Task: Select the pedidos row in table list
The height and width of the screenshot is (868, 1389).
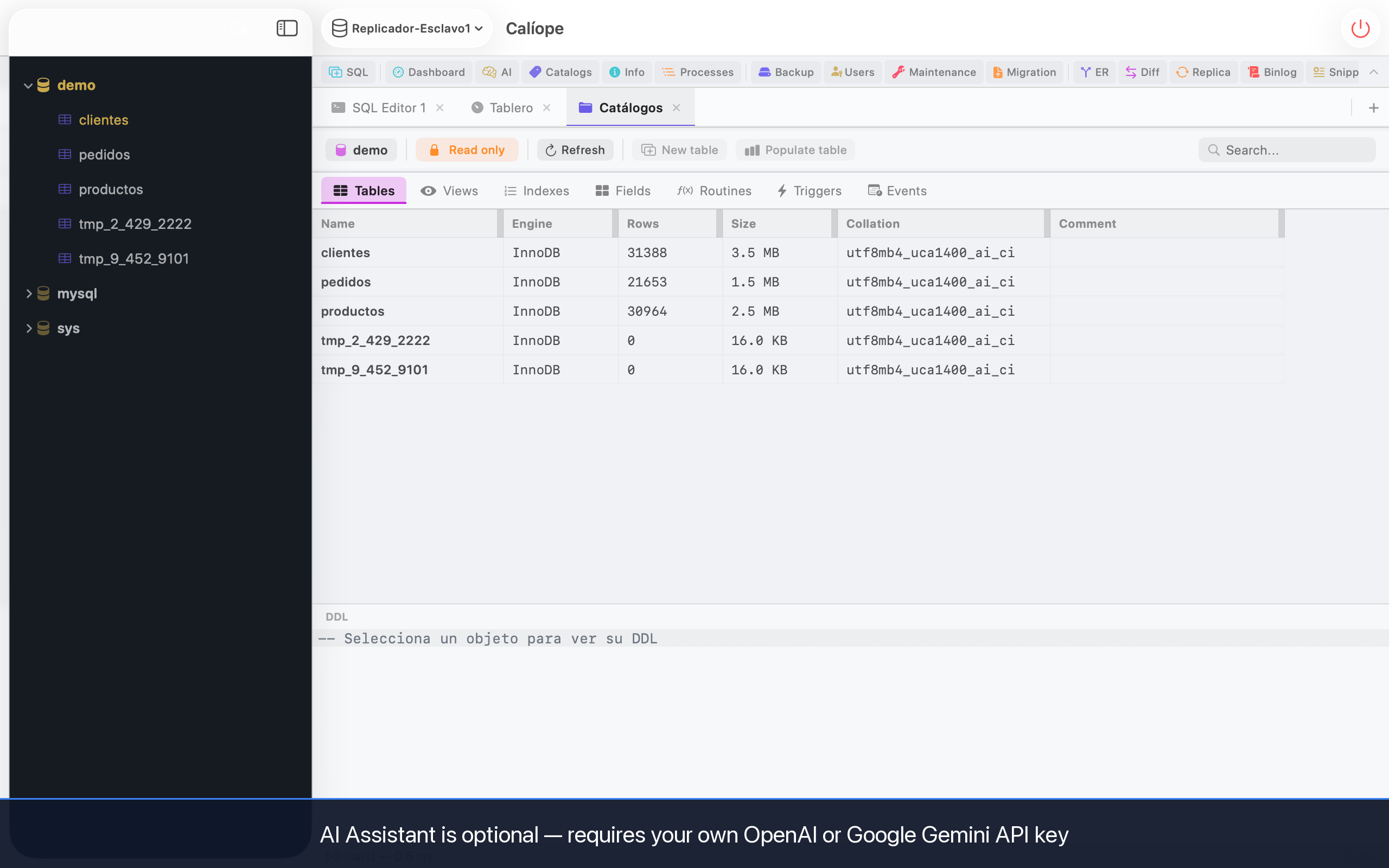Action: pyautogui.click(x=798, y=282)
